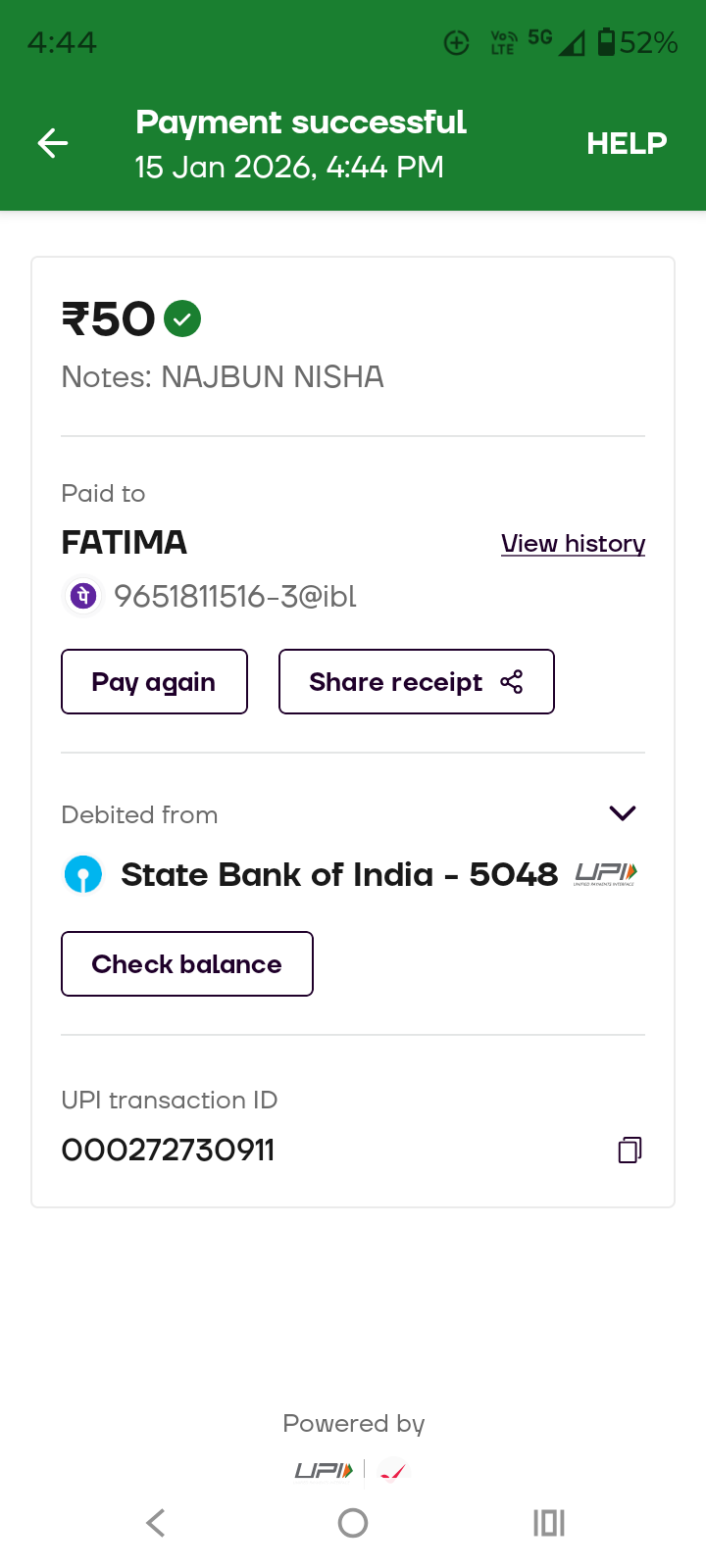Tap the green payment success checkmark

[x=182, y=318]
